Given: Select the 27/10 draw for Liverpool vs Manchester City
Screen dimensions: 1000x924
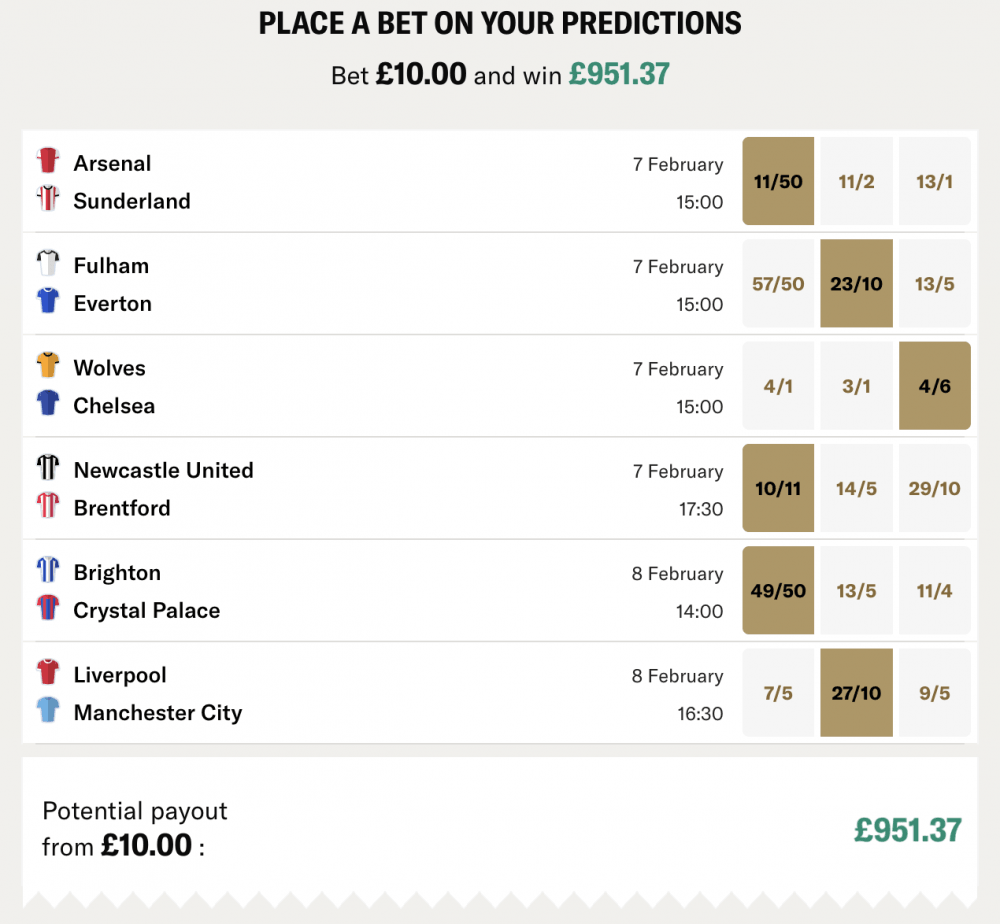Looking at the screenshot, I should (x=857, y=692).
